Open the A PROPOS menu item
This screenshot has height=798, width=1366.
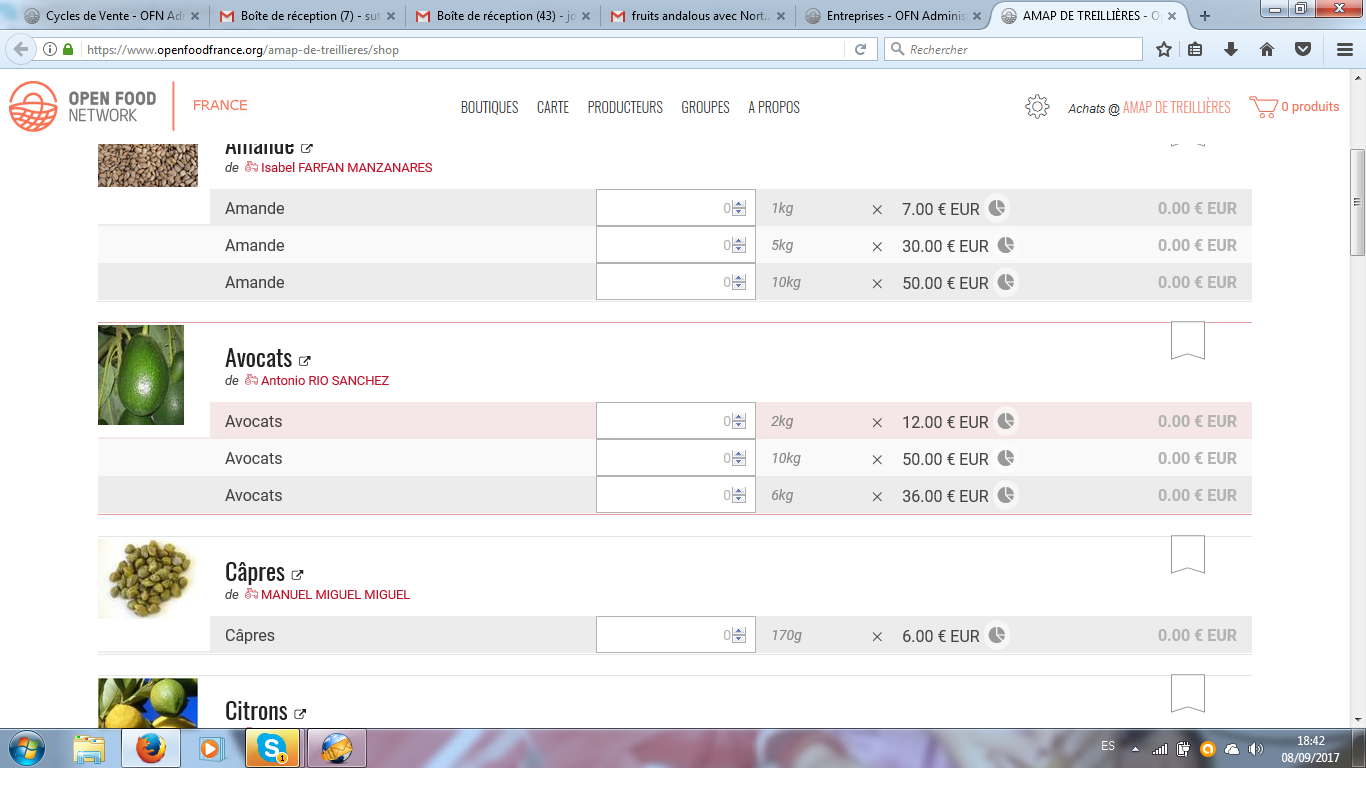(x=774, y=107)
